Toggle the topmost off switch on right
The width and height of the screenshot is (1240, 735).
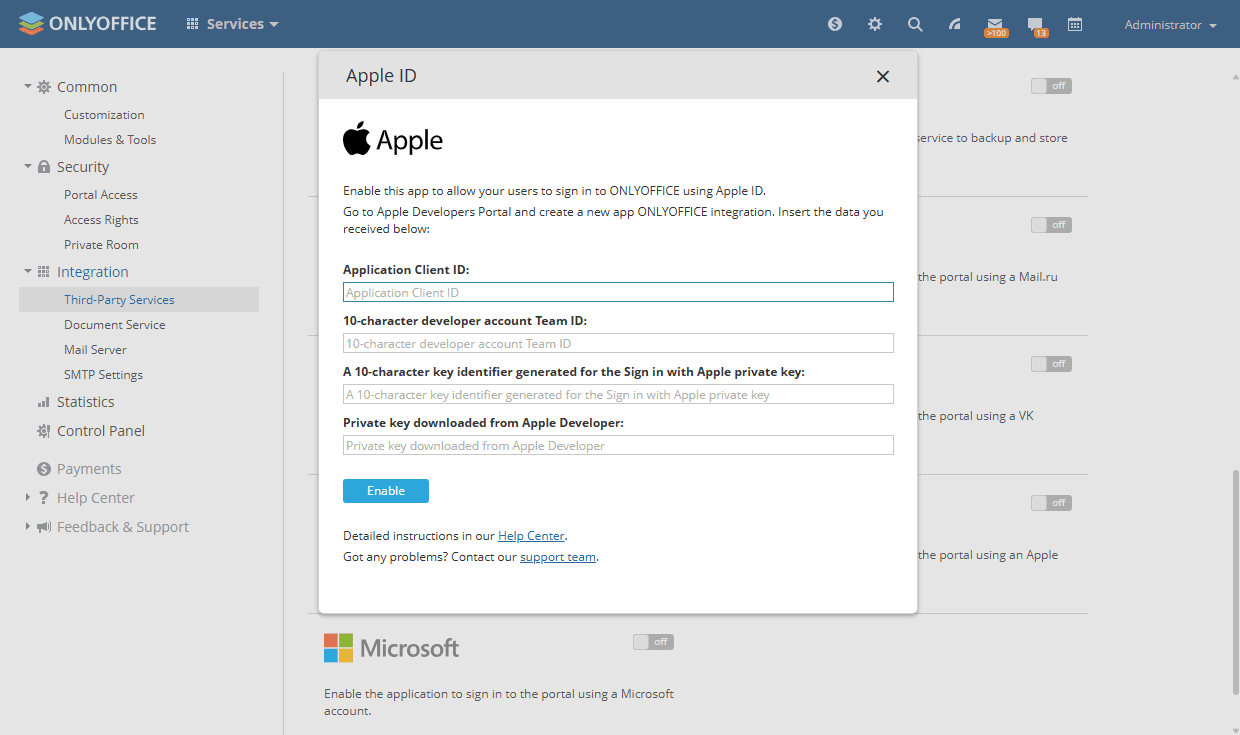coord(1051,86)
